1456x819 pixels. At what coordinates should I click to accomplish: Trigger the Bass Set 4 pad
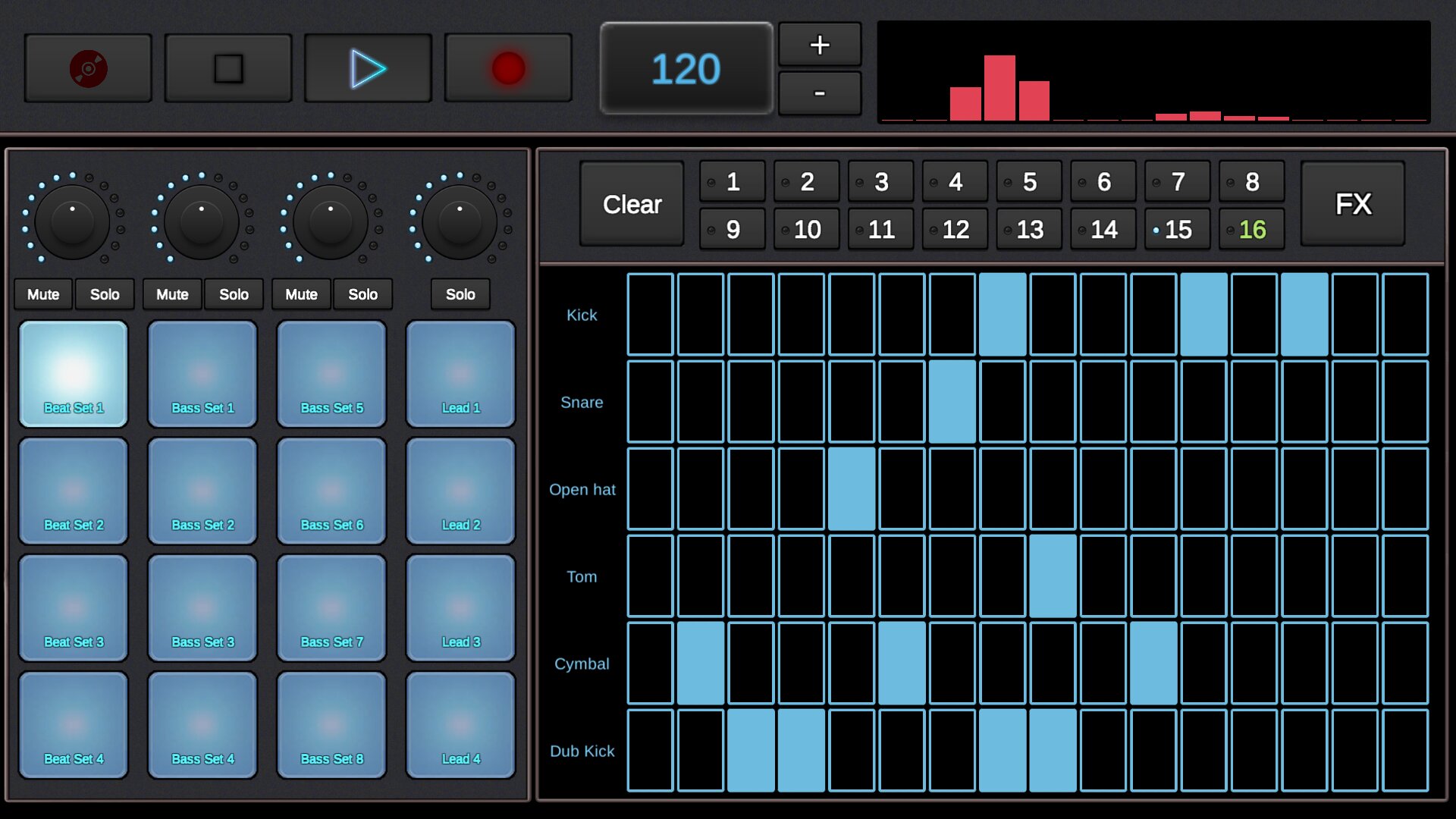pyautogui.click(x=202, y=725)
